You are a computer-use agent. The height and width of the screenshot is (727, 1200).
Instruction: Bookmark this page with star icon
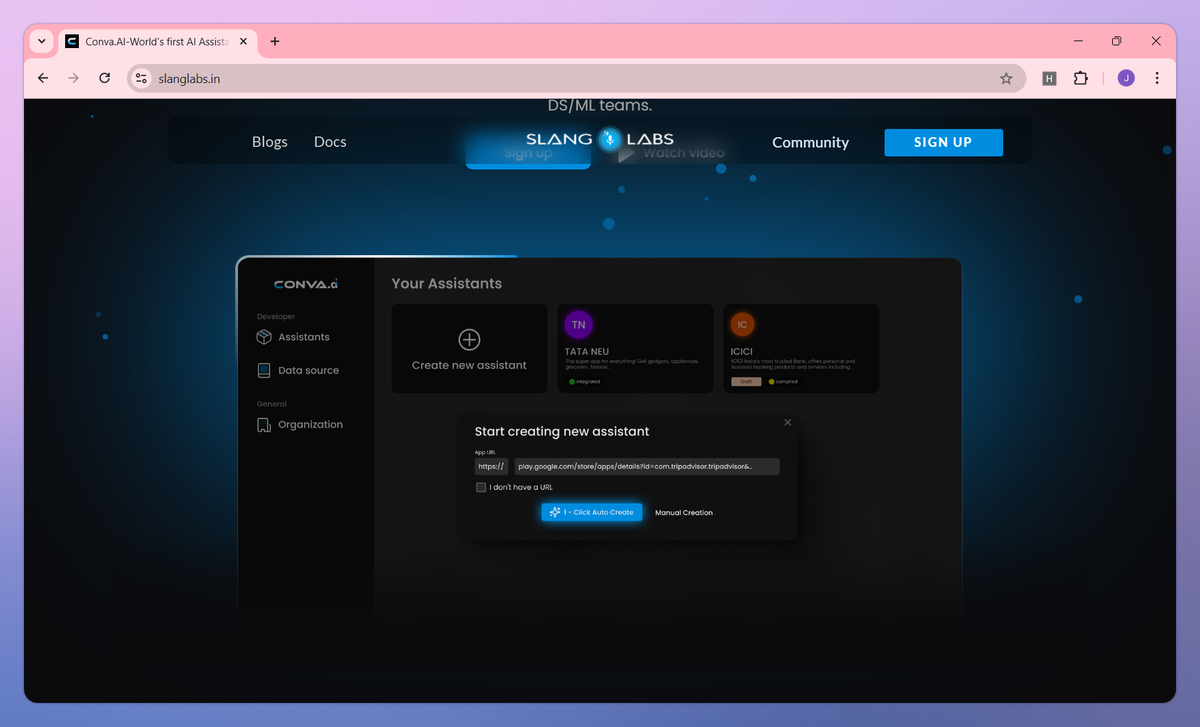click(1006, 78)
